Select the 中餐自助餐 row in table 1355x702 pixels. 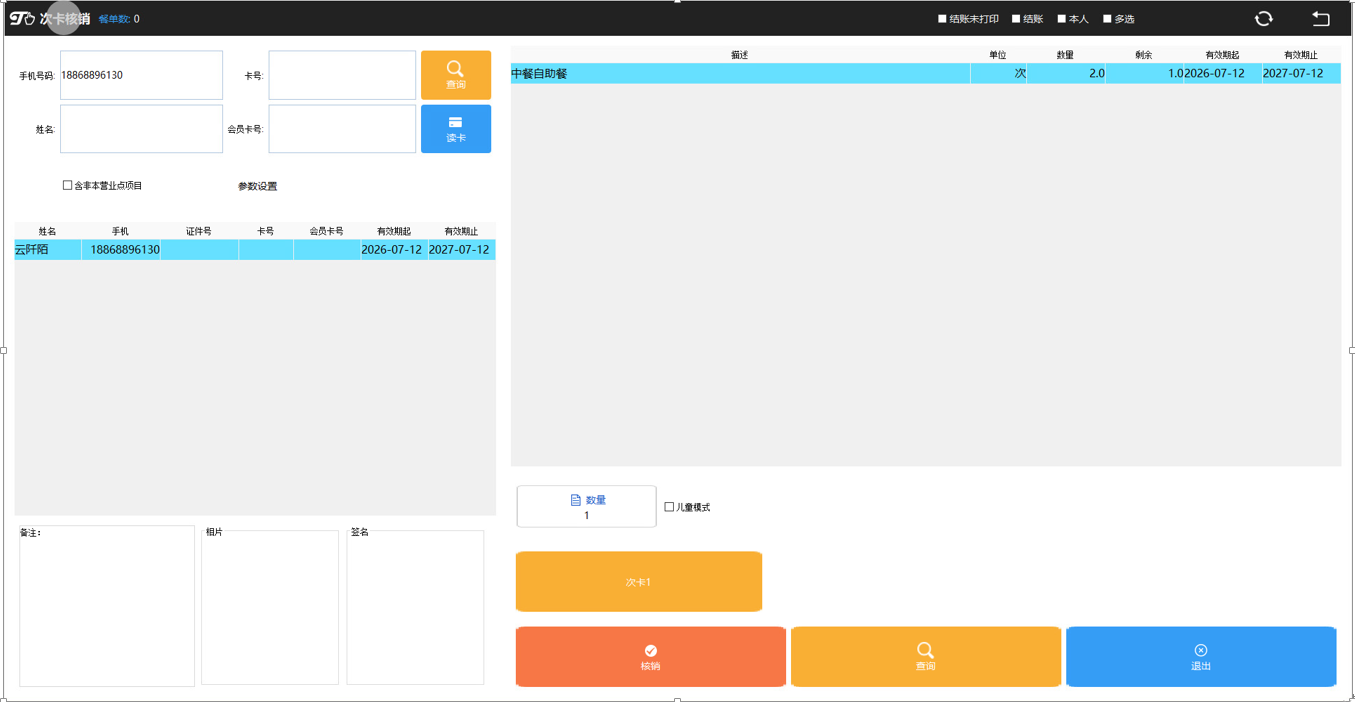(x=926, y=73)
